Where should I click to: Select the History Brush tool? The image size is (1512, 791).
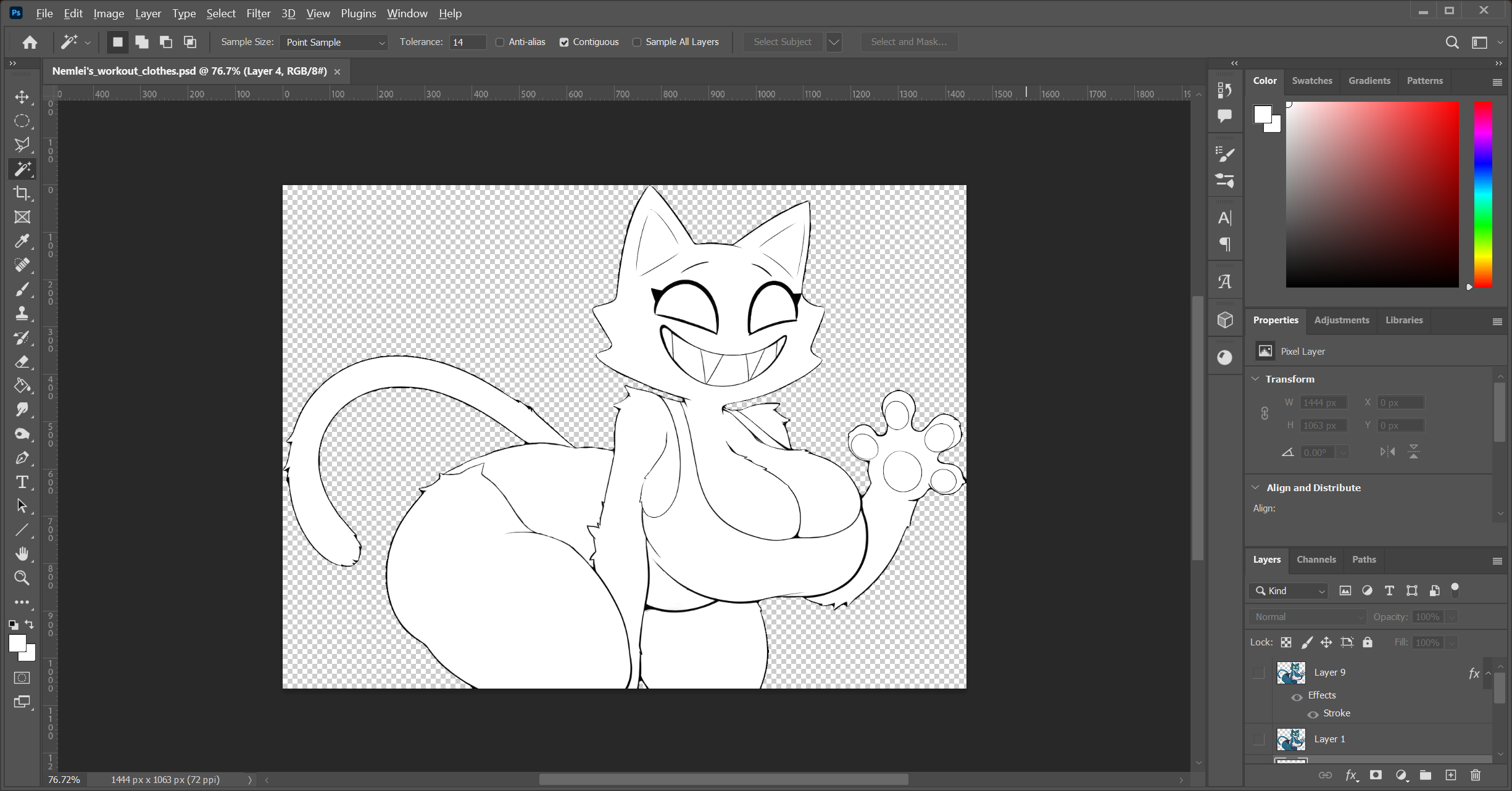click(x=22, y=338)
